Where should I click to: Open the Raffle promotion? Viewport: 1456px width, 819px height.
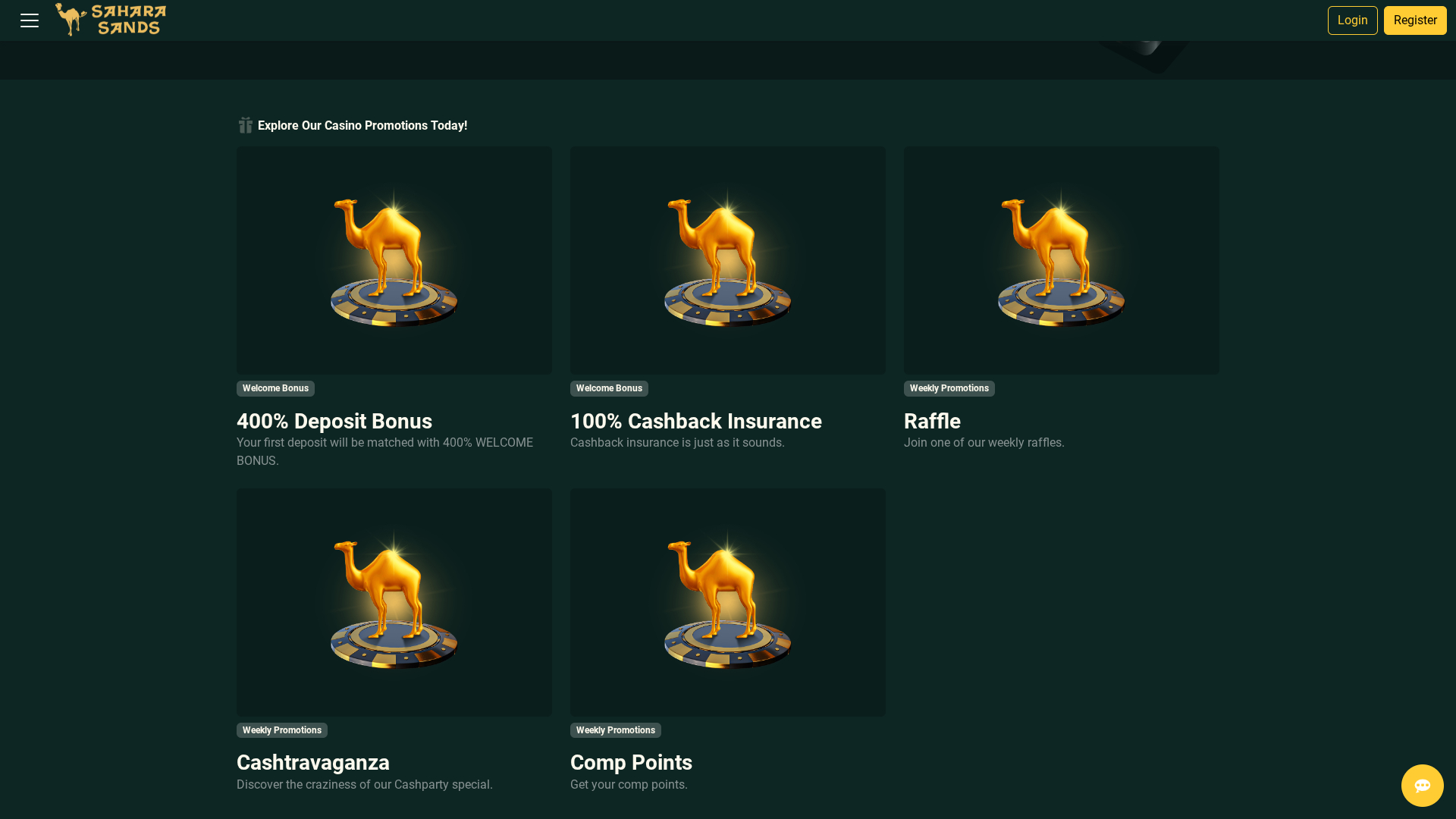932,421
